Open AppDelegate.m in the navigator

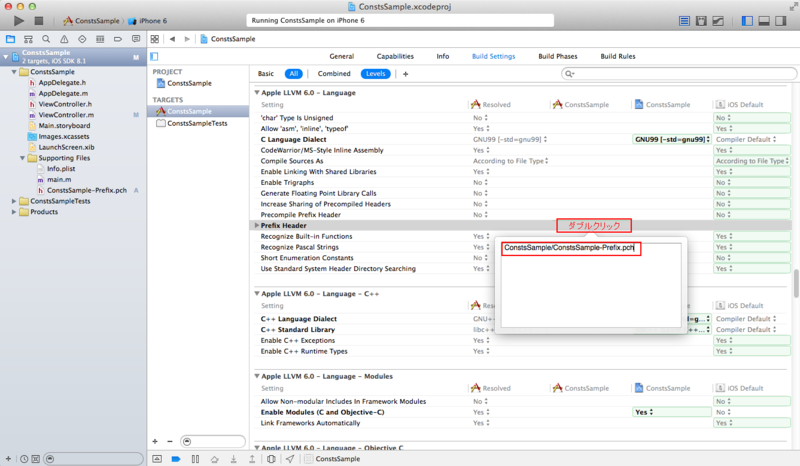(63, 93)
